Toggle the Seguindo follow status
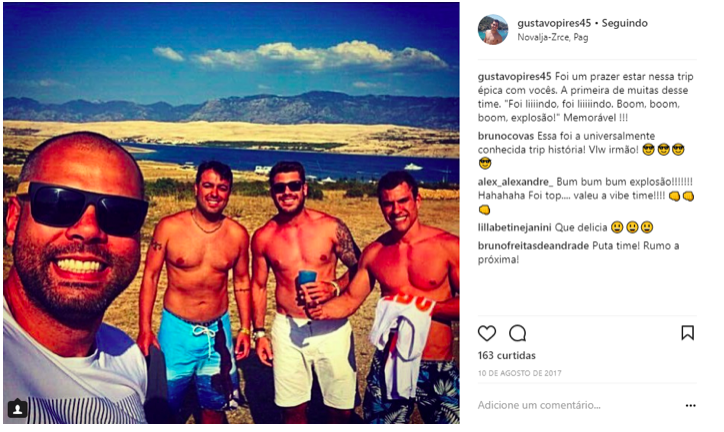Viewport: 724px width, 432px height. [624, 23]
